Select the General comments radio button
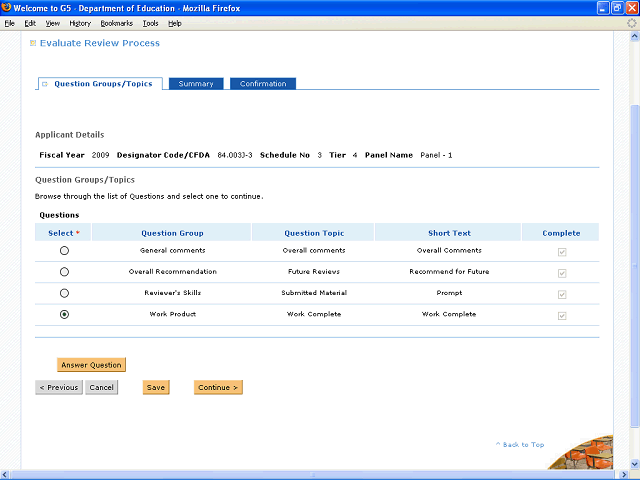 click(65, 251)
